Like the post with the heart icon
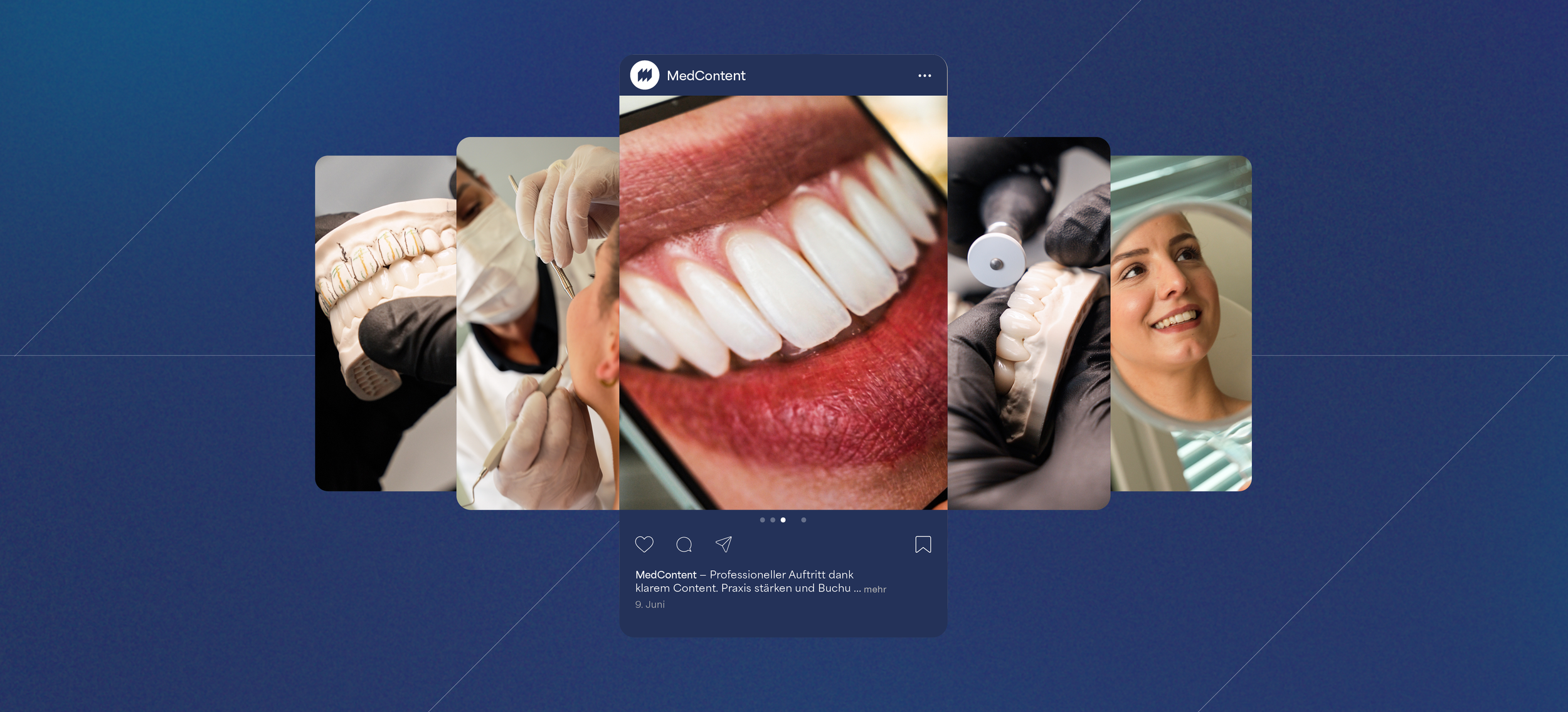 pyautogui.click(x=644, y=544)
